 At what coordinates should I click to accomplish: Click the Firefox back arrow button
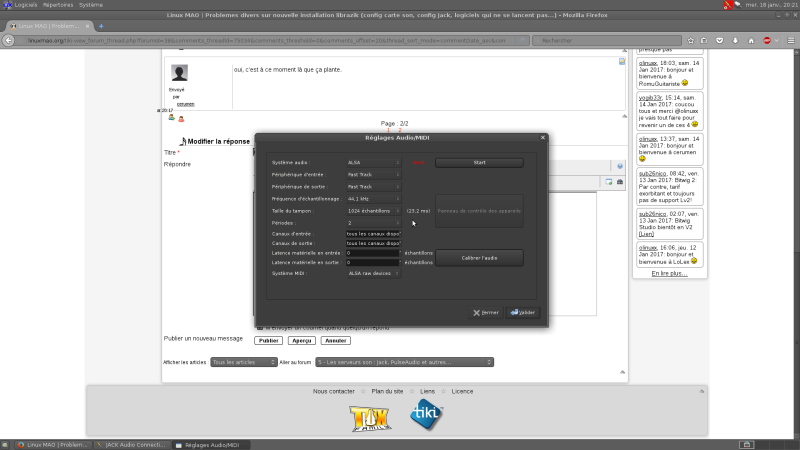point(9,40)
